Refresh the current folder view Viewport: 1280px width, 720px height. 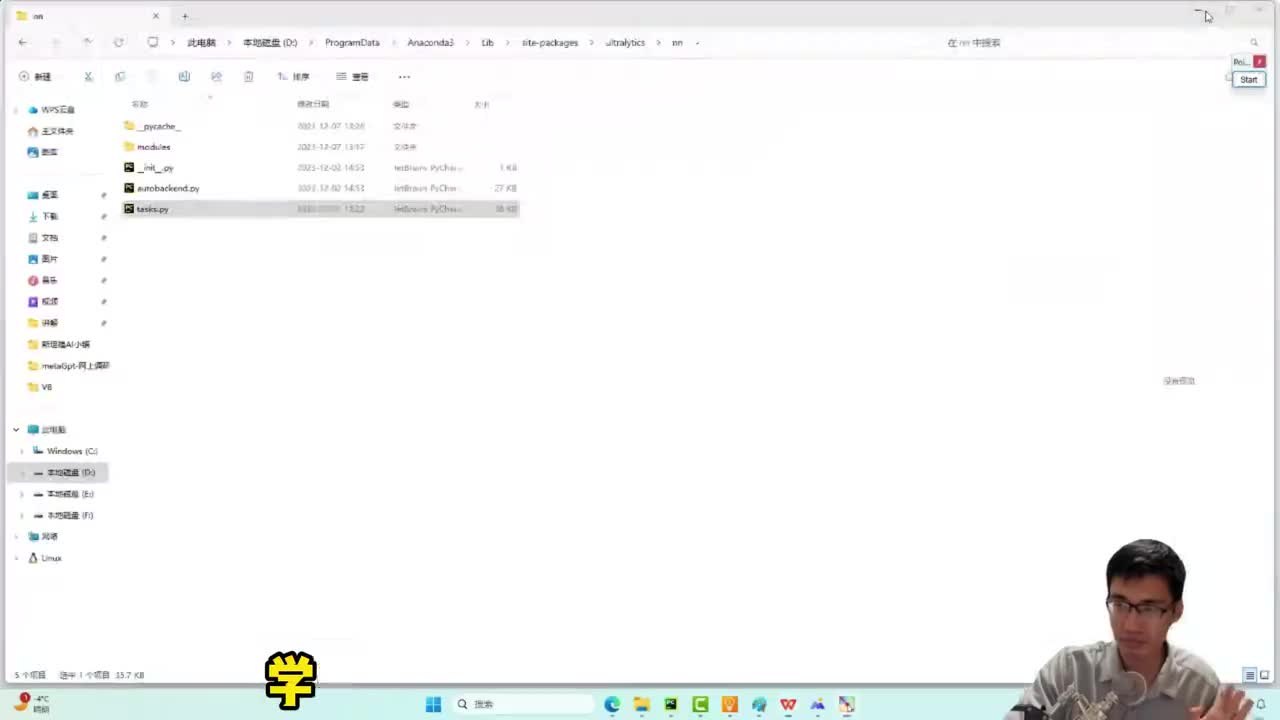pos(119,42)
